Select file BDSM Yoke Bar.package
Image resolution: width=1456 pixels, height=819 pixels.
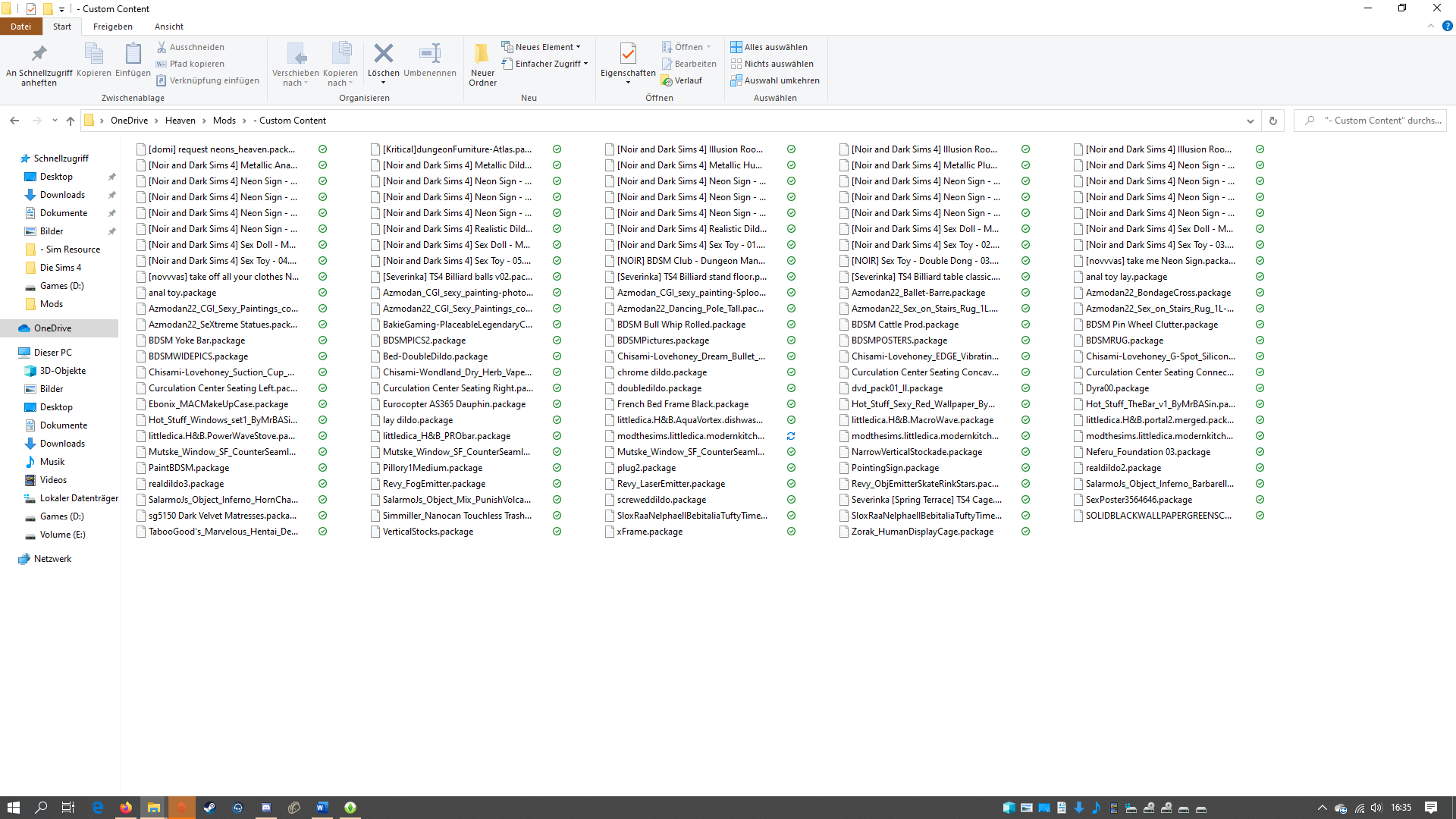point(196,340)
